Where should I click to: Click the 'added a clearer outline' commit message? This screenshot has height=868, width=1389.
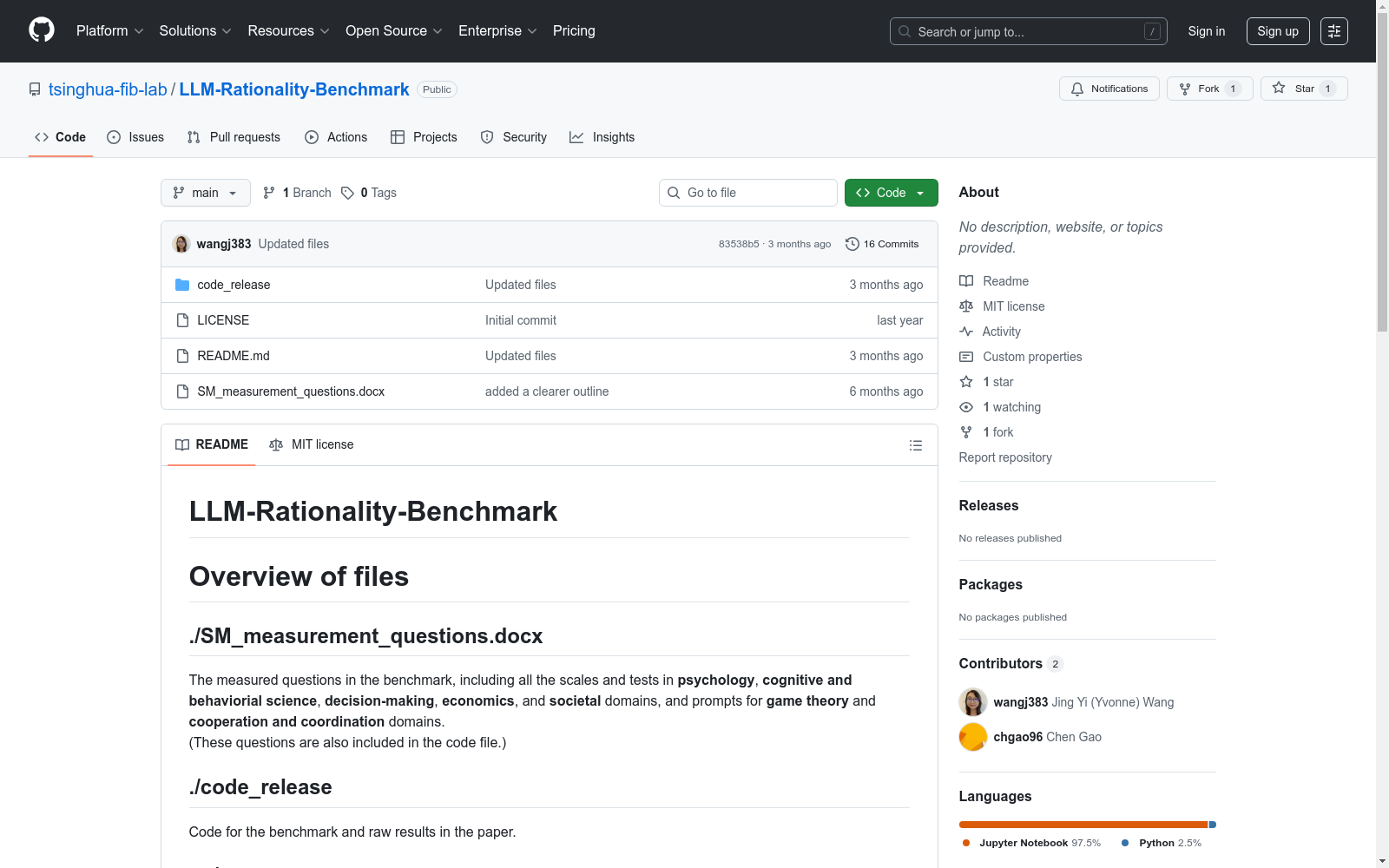click(x=547, y=391)
